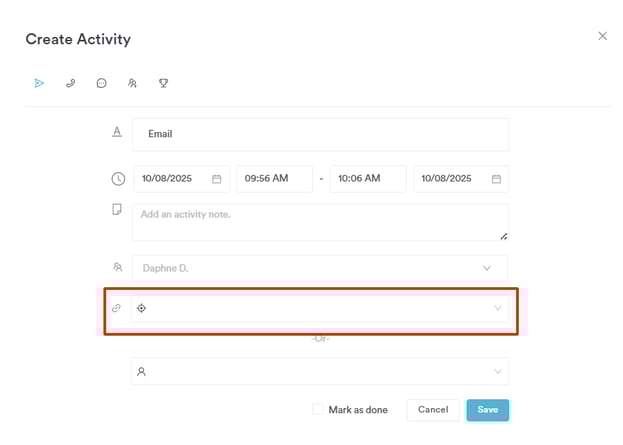Click the note resize handle corner
This screenshot has height=445, width=623.
[503, 236]
